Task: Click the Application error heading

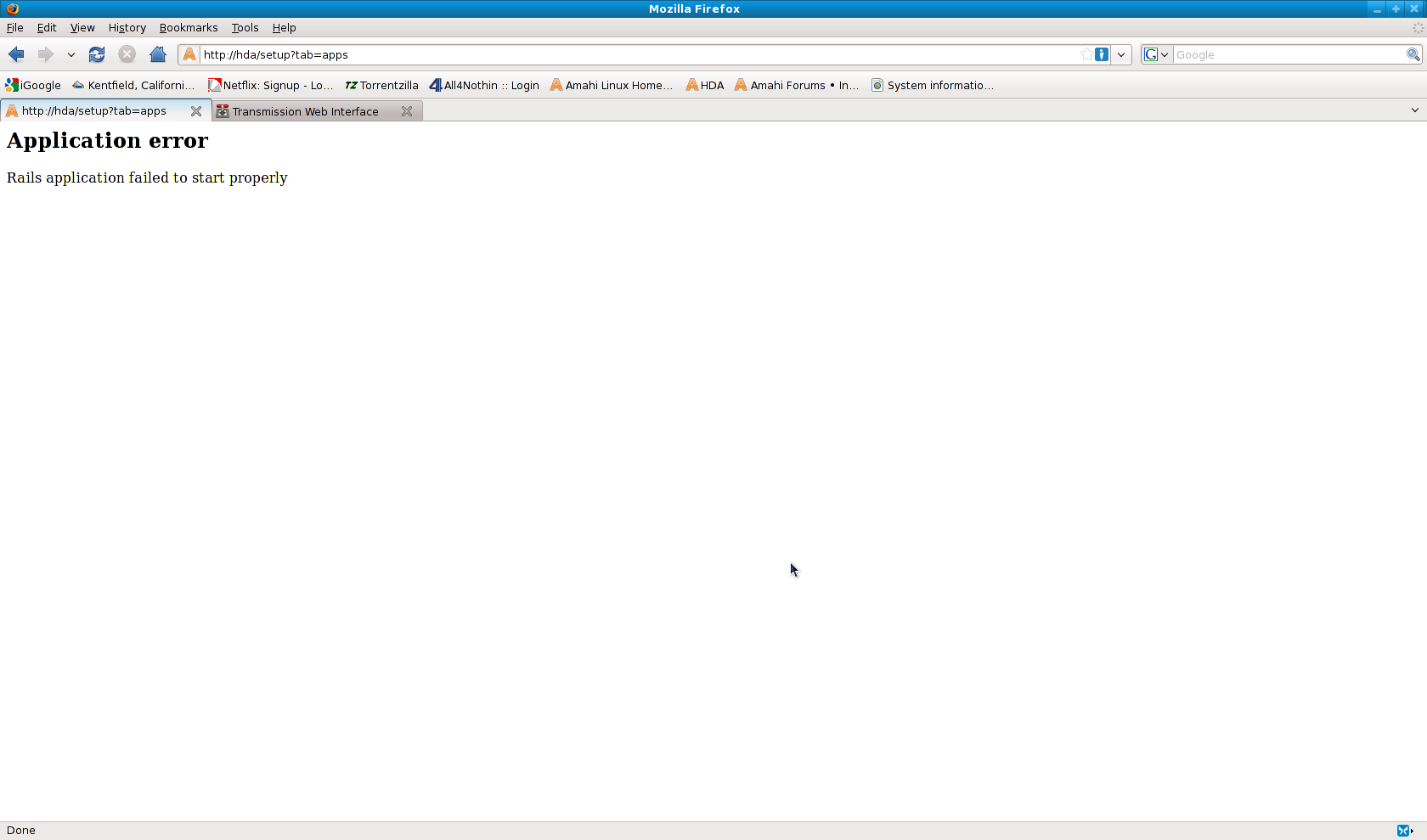Action: [x=107, y=140]
